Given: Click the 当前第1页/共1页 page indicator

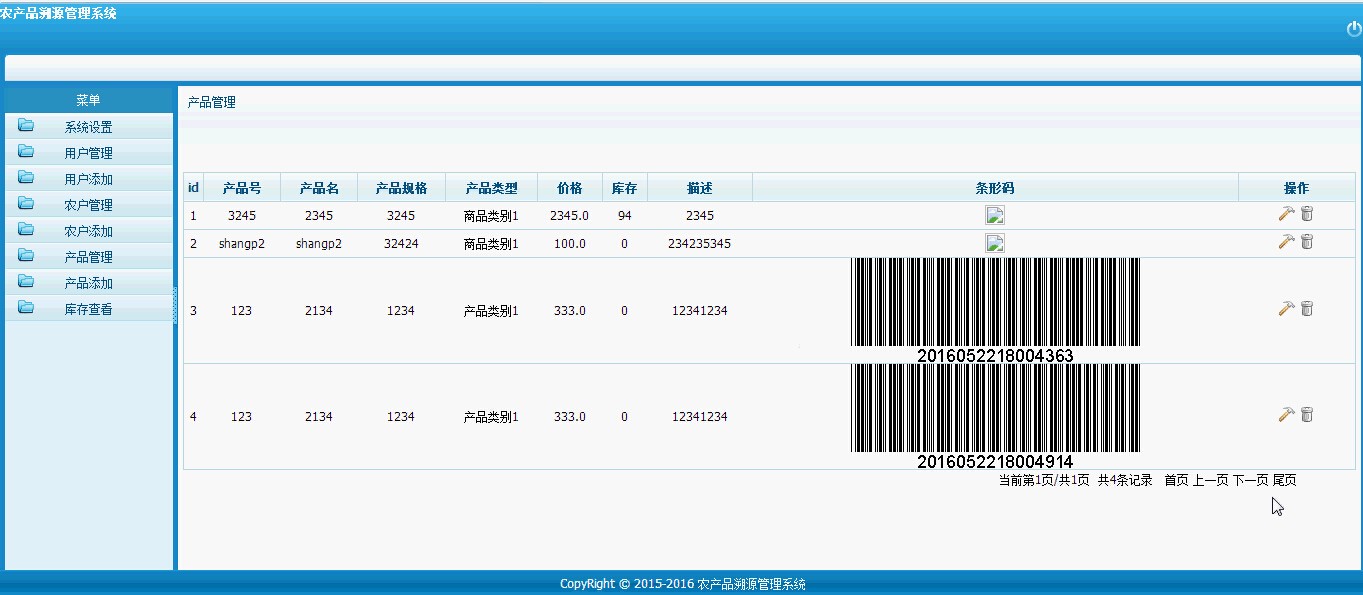Looking at the screenshot, I should coord(1044,480).
